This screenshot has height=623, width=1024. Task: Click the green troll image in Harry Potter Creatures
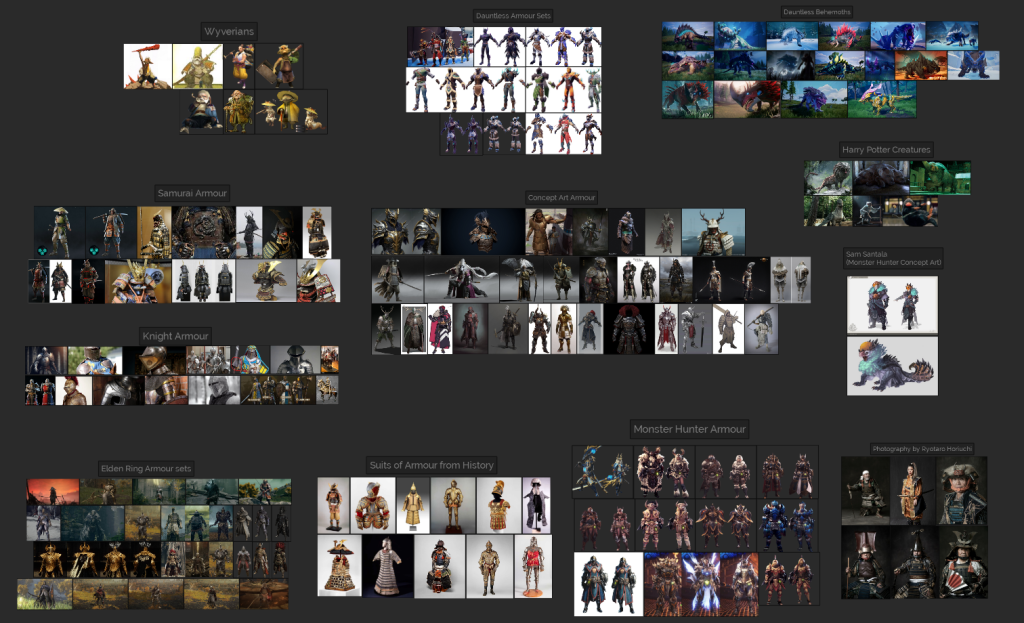coord(940,178)
